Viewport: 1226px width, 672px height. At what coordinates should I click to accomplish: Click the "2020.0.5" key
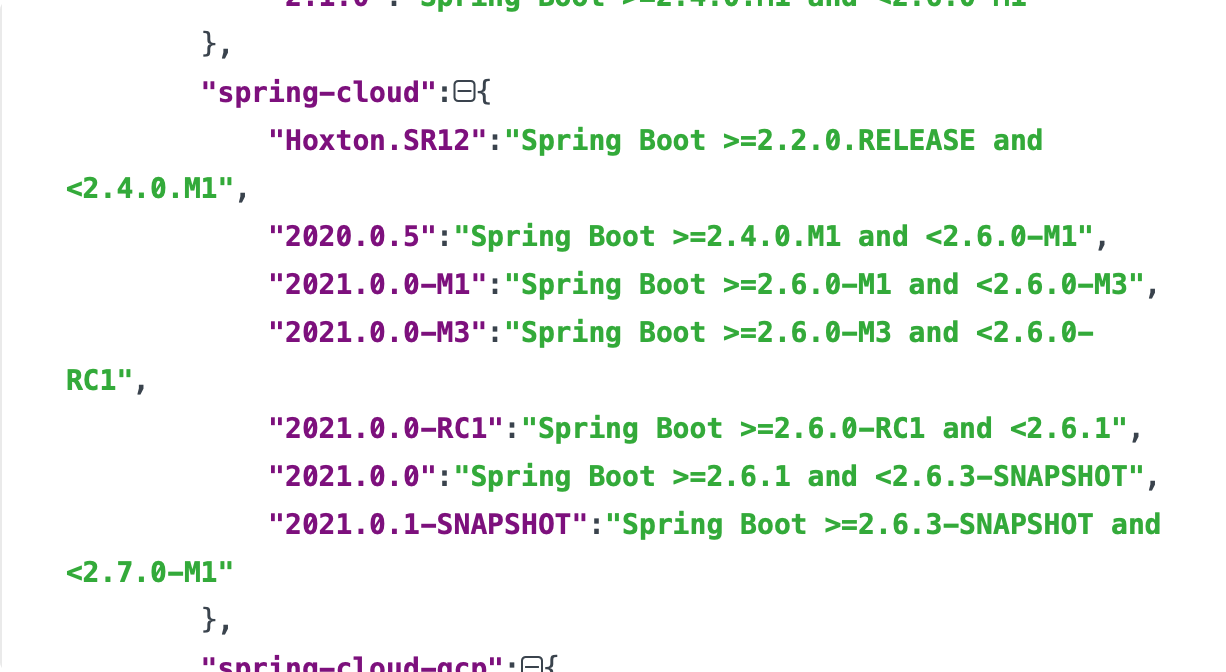[352, 237]
